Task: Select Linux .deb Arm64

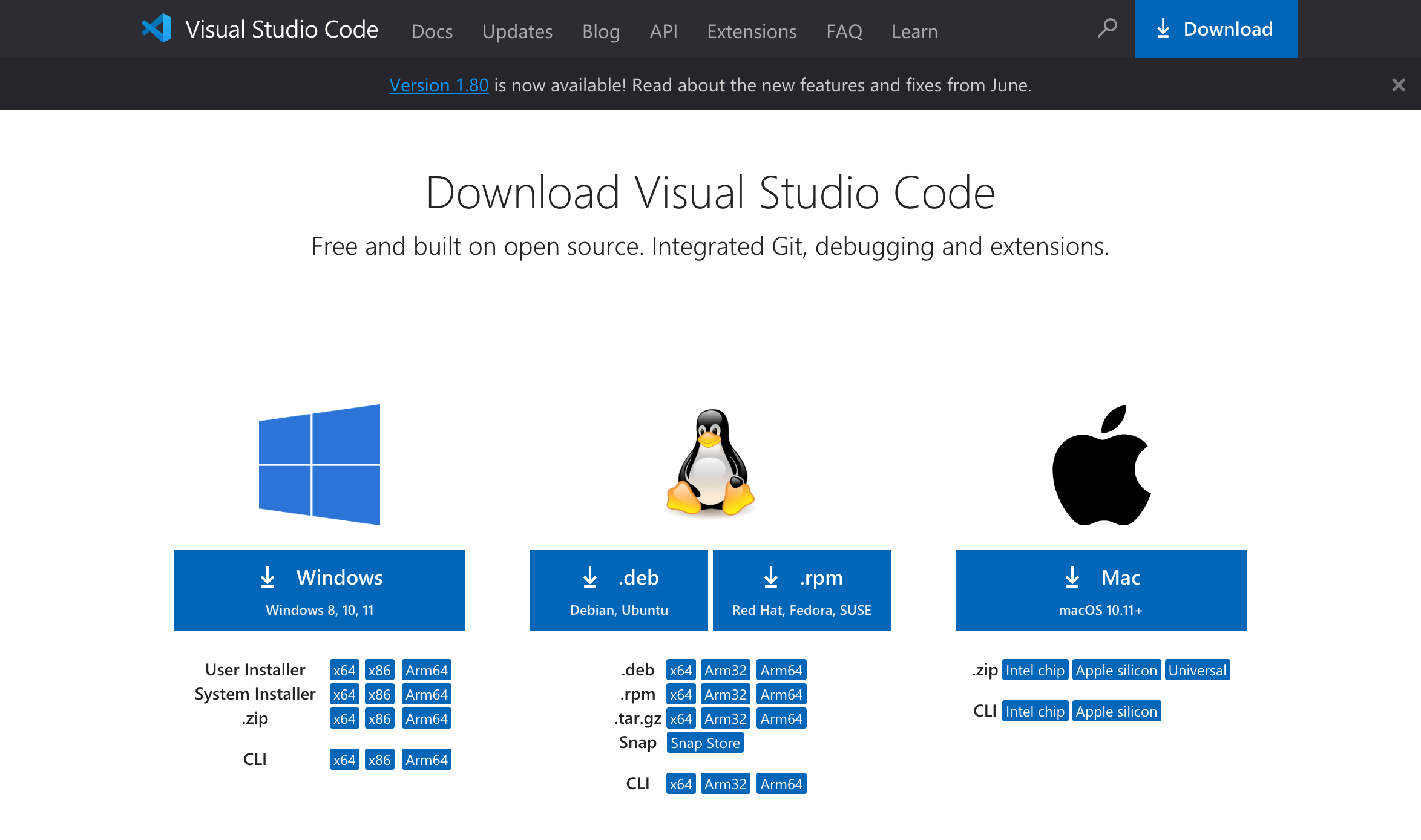Action: [x=781, y=670]
